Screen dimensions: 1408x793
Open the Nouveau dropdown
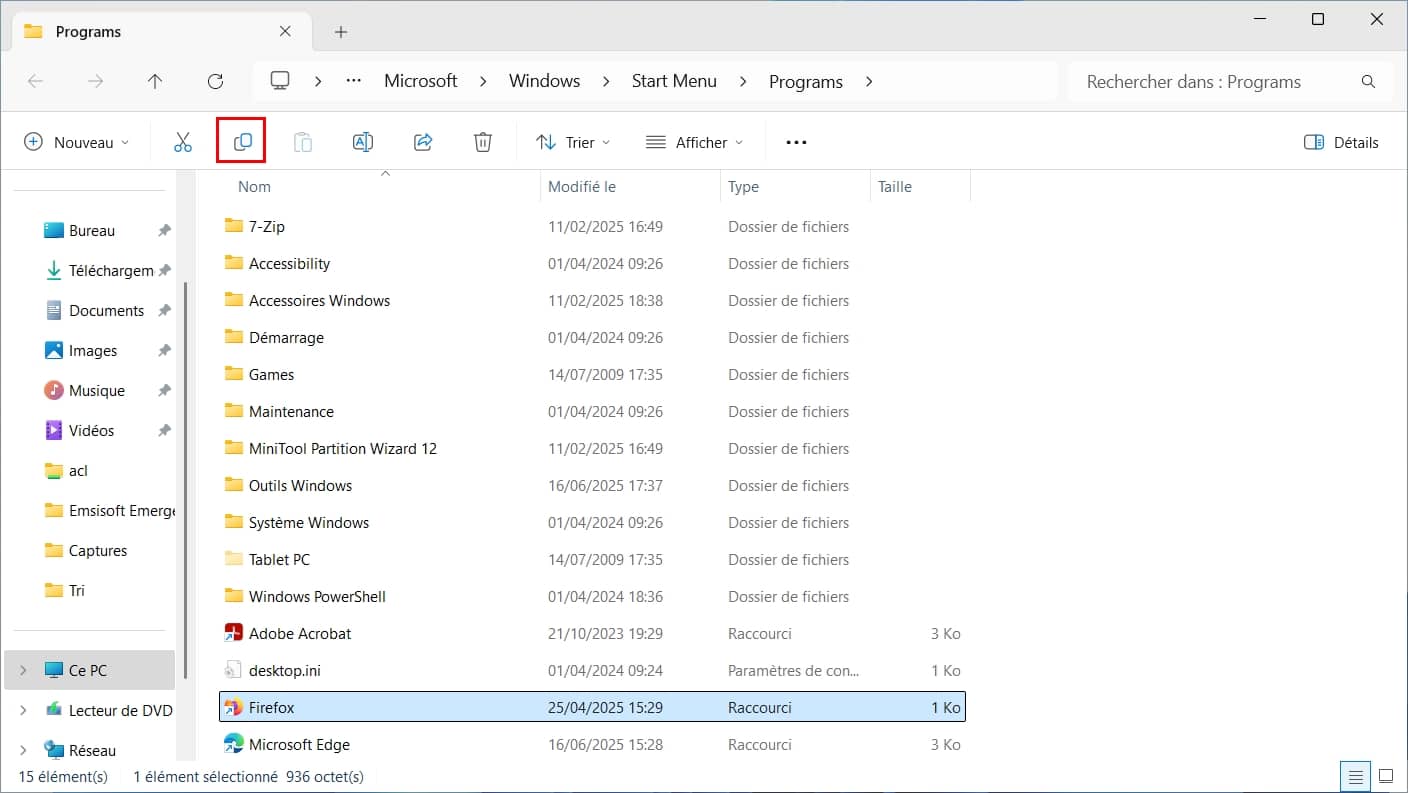(x=77, y=142)
